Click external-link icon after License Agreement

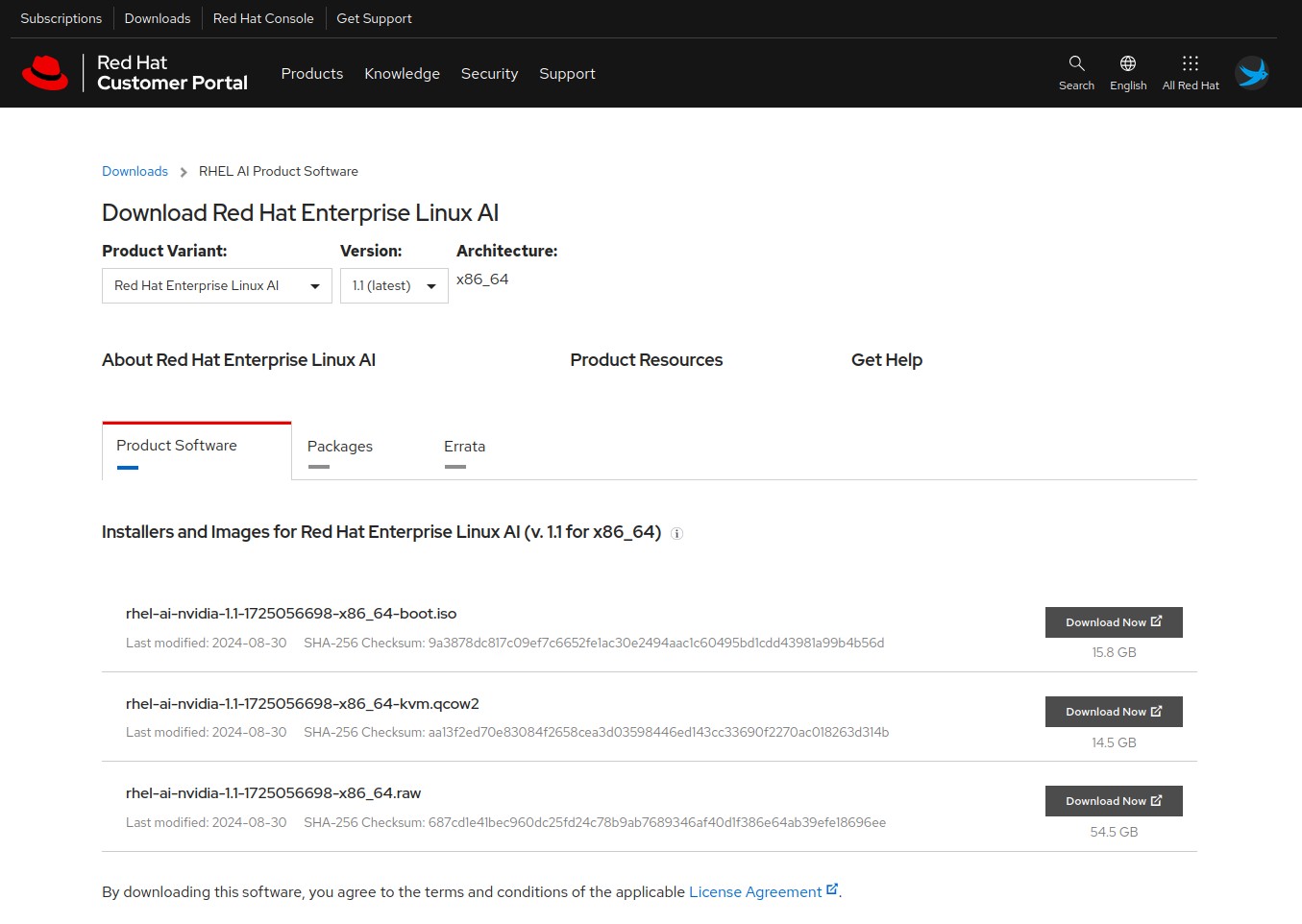click(x=832, y=889)
